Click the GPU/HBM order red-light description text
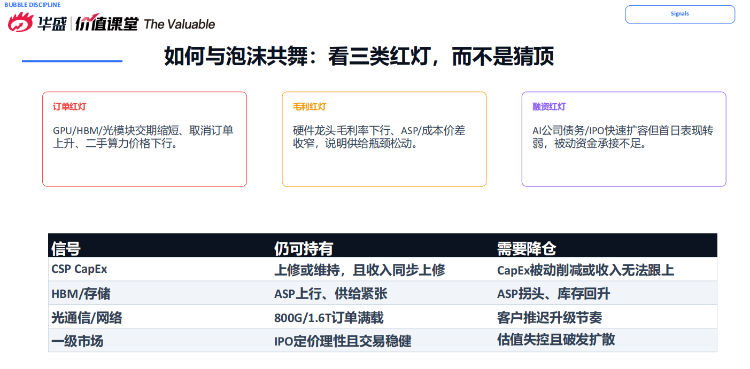Screen dimensions: 750x369 pyautogui.click(x=143, y=137)
